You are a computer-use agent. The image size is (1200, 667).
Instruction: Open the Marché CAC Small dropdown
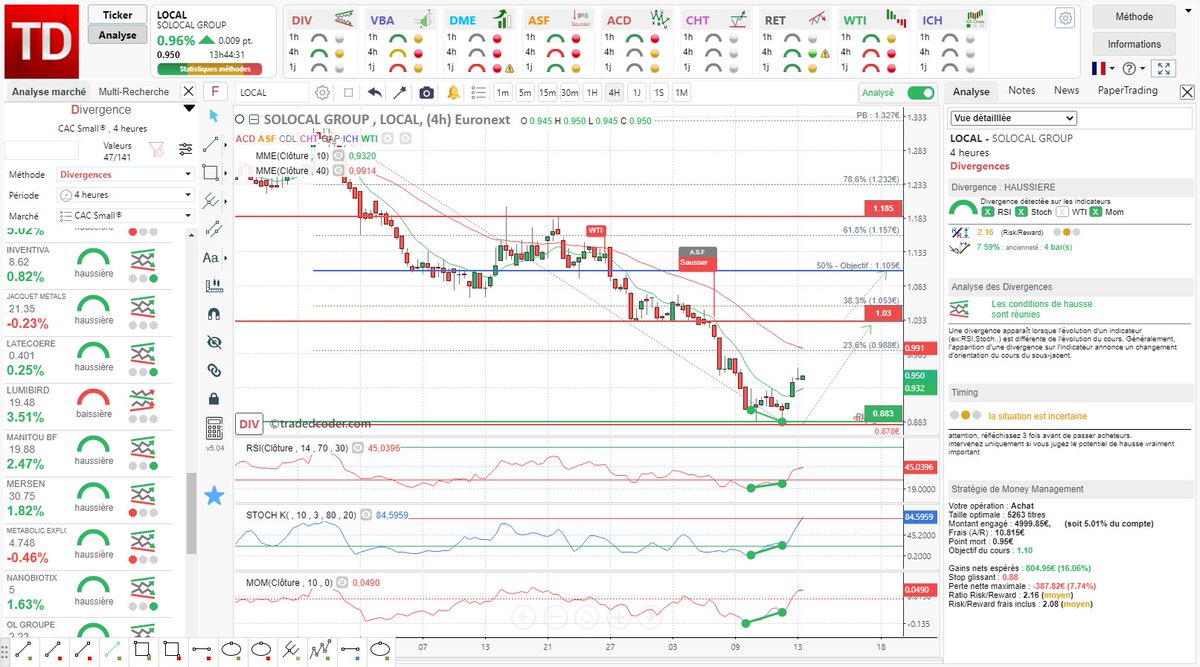tap(125, 215)
